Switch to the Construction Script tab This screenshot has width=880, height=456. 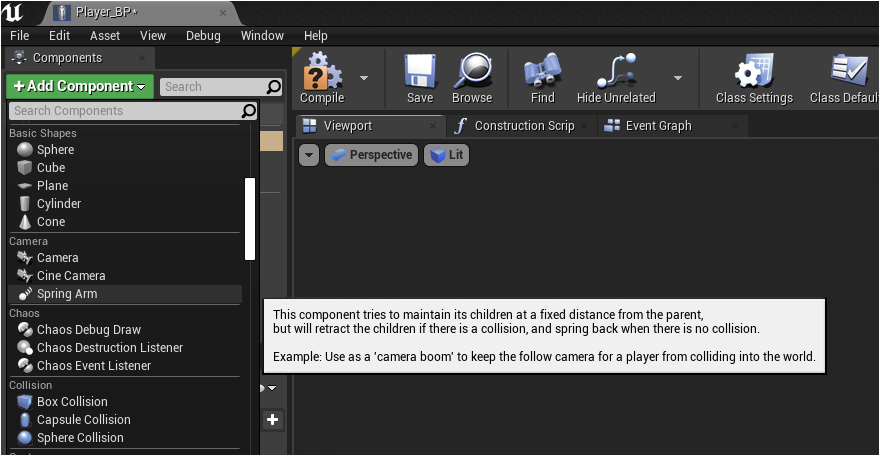pos(524,126)
